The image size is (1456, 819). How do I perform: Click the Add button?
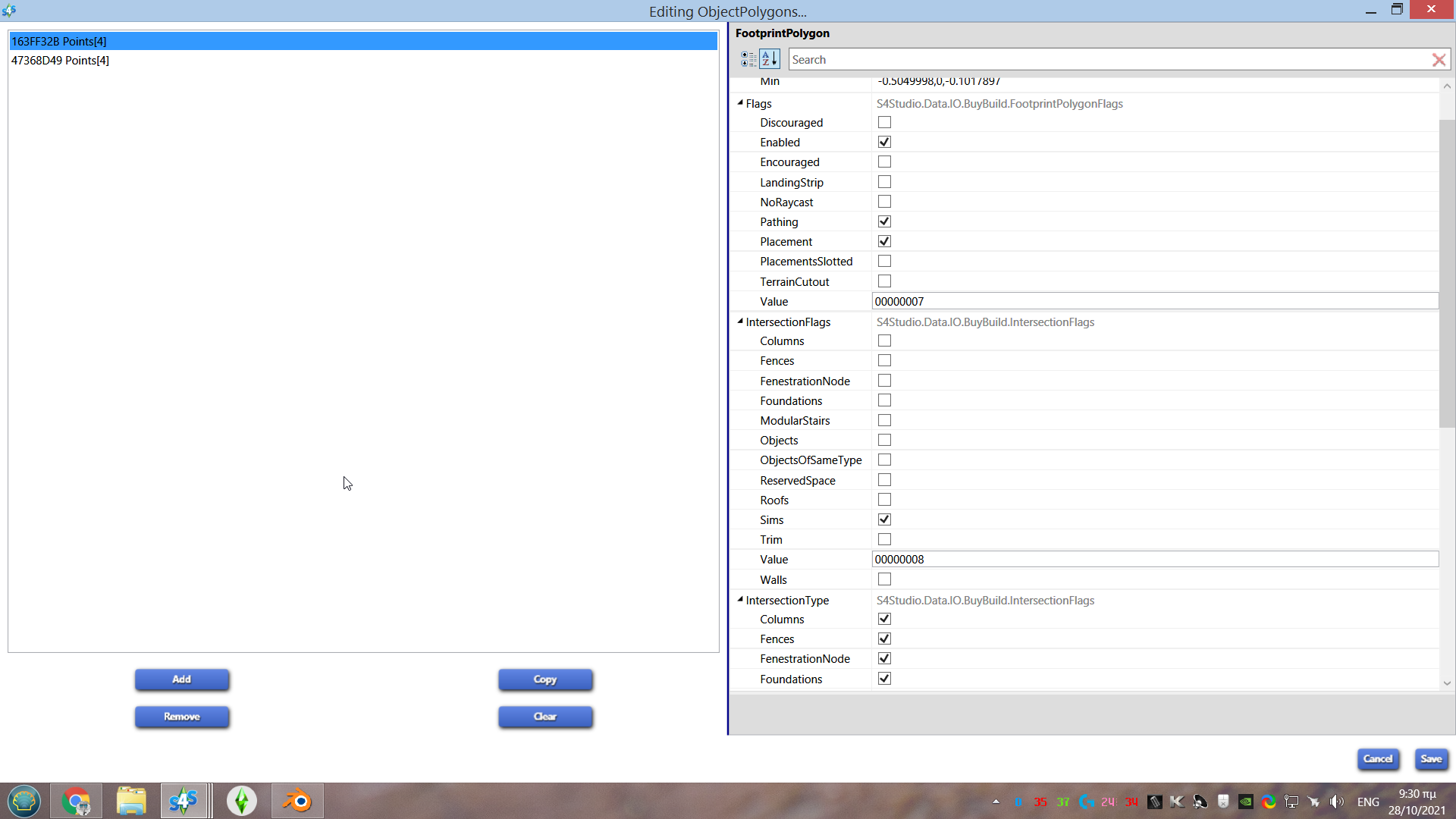182,679
